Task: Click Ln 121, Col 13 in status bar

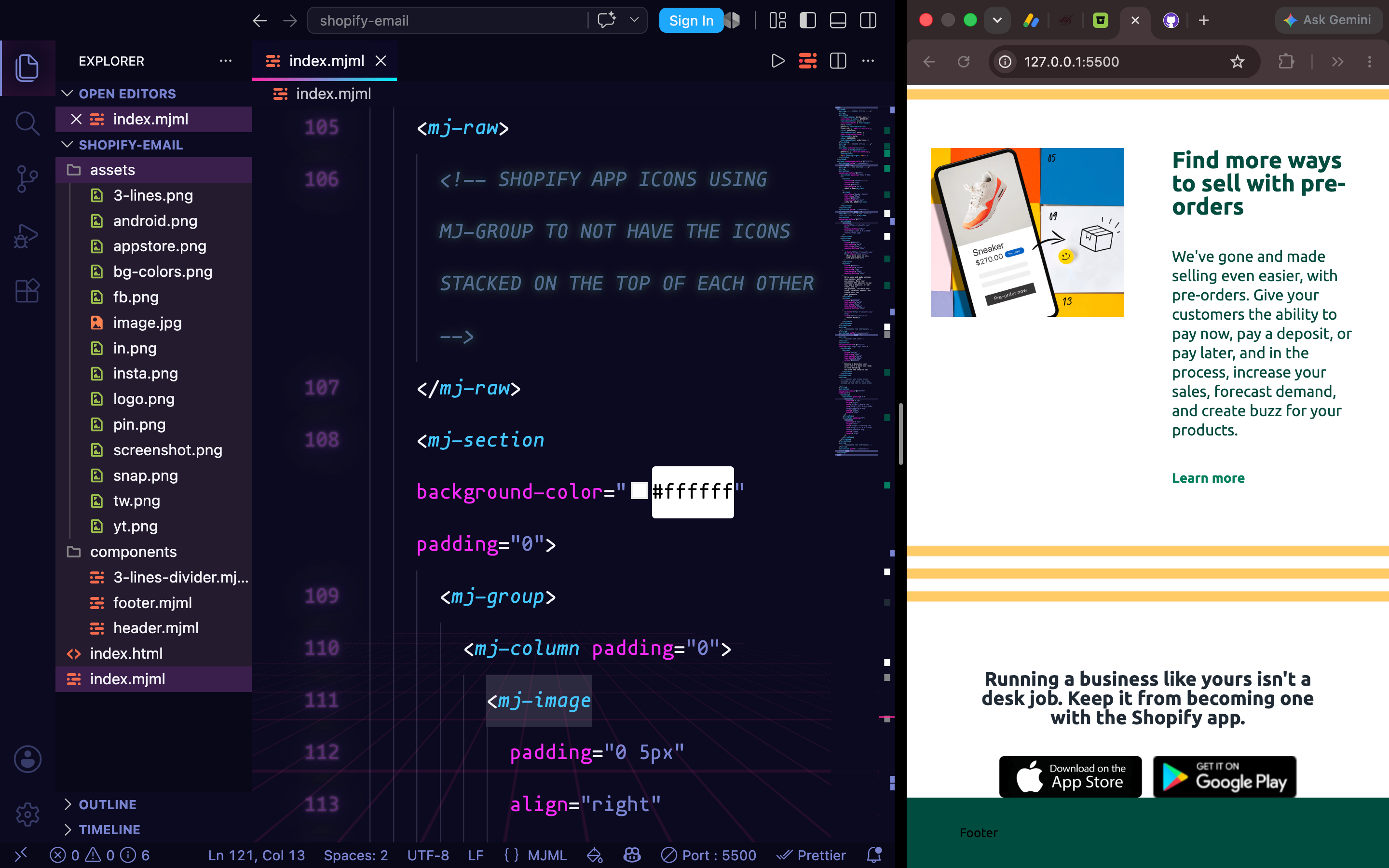Action: (256, 855)
